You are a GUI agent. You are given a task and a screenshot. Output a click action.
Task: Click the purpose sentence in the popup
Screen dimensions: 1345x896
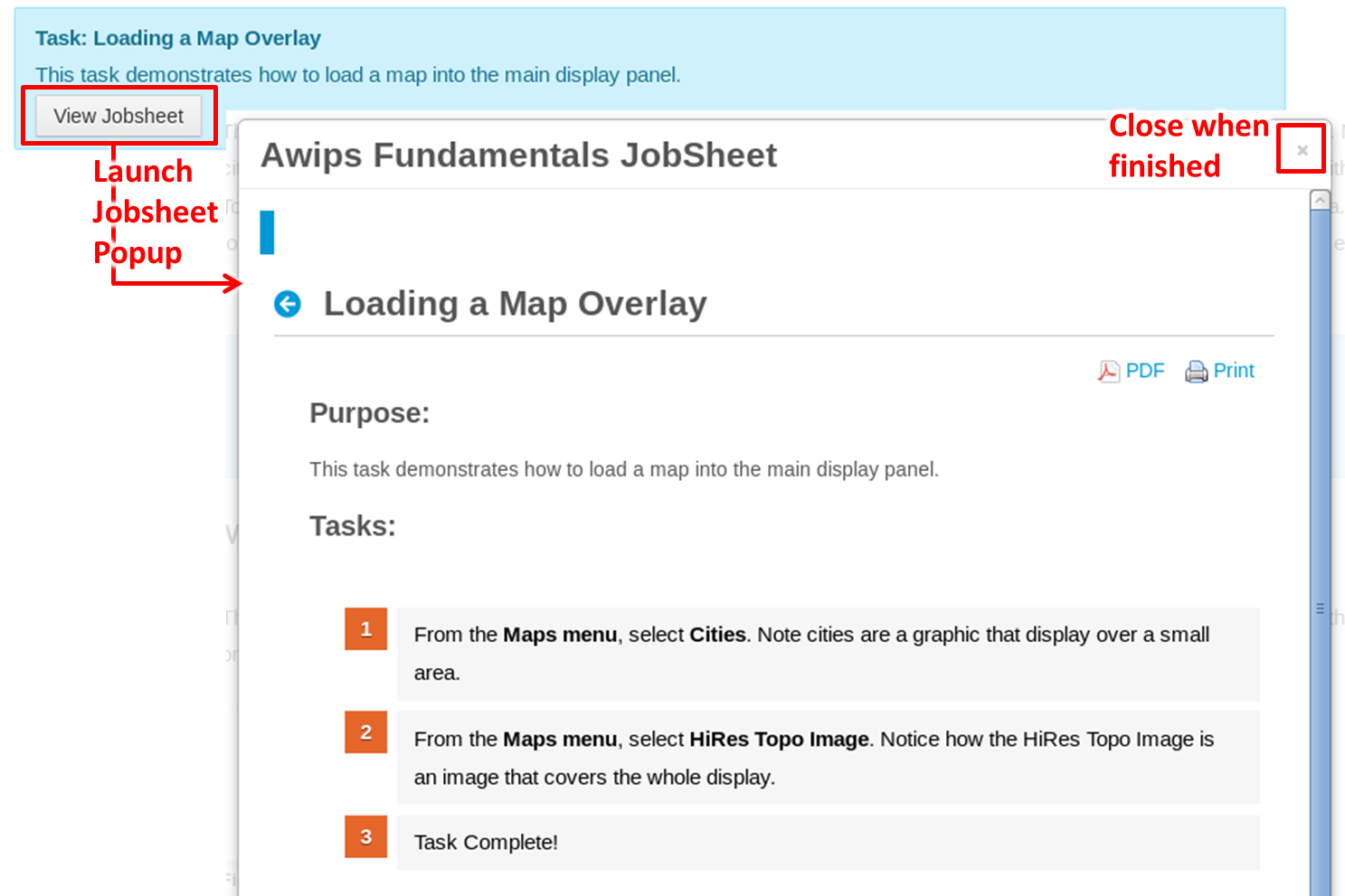click(x=624, y=469)
